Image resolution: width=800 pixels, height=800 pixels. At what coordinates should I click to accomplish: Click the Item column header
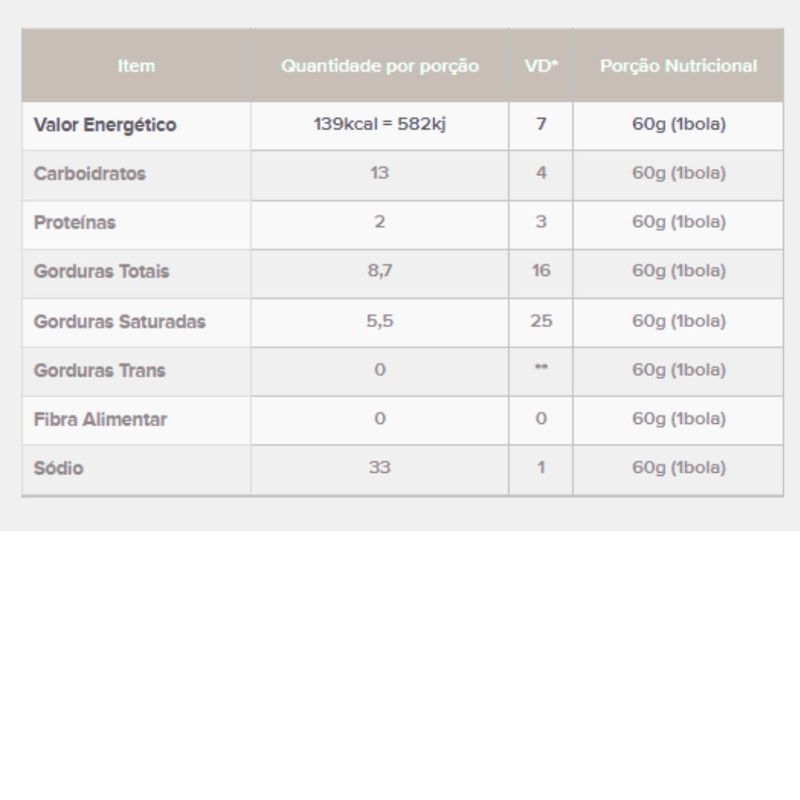click(x=136, y=66)
